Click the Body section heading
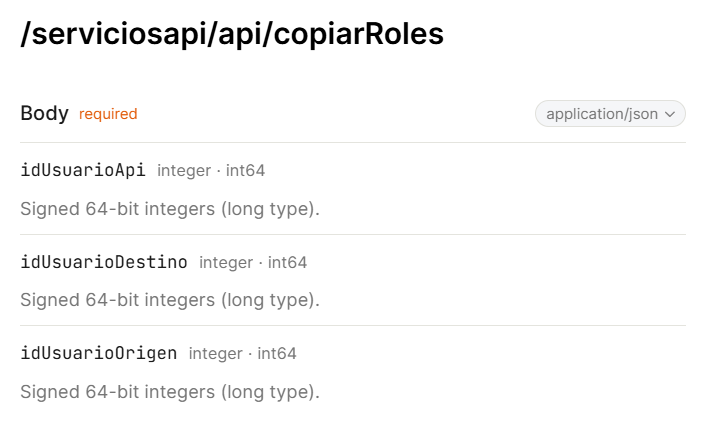 44,113
